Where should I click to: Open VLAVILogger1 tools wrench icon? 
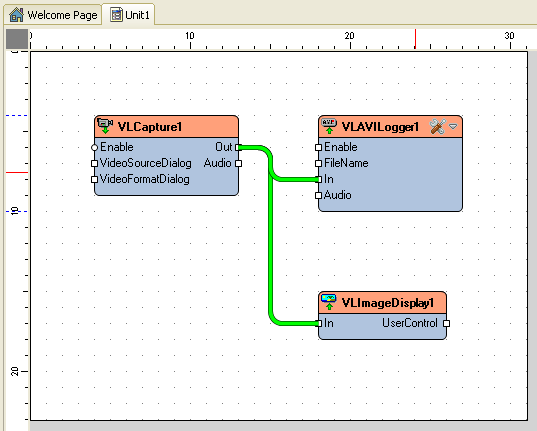click(x=438, y=126)
